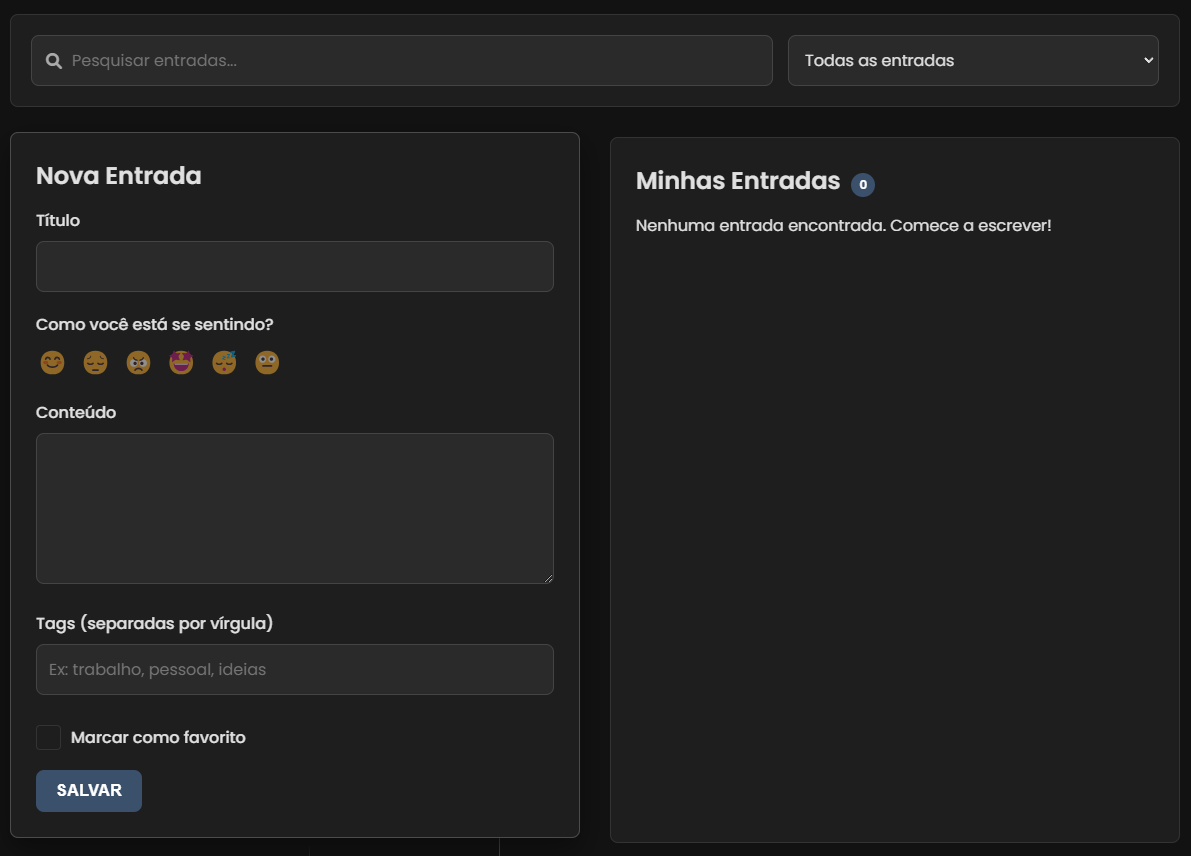Click the Marcar como favorito label
This screenshot has width=1191, height=856.
coord(158,738)
